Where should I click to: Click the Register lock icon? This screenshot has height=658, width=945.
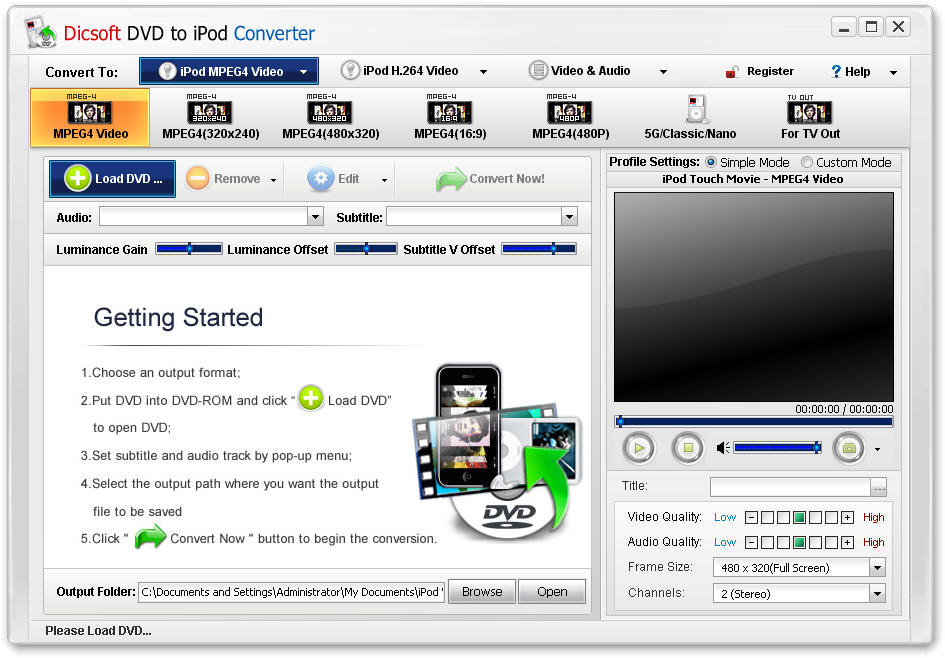click(x=732, y=72)
